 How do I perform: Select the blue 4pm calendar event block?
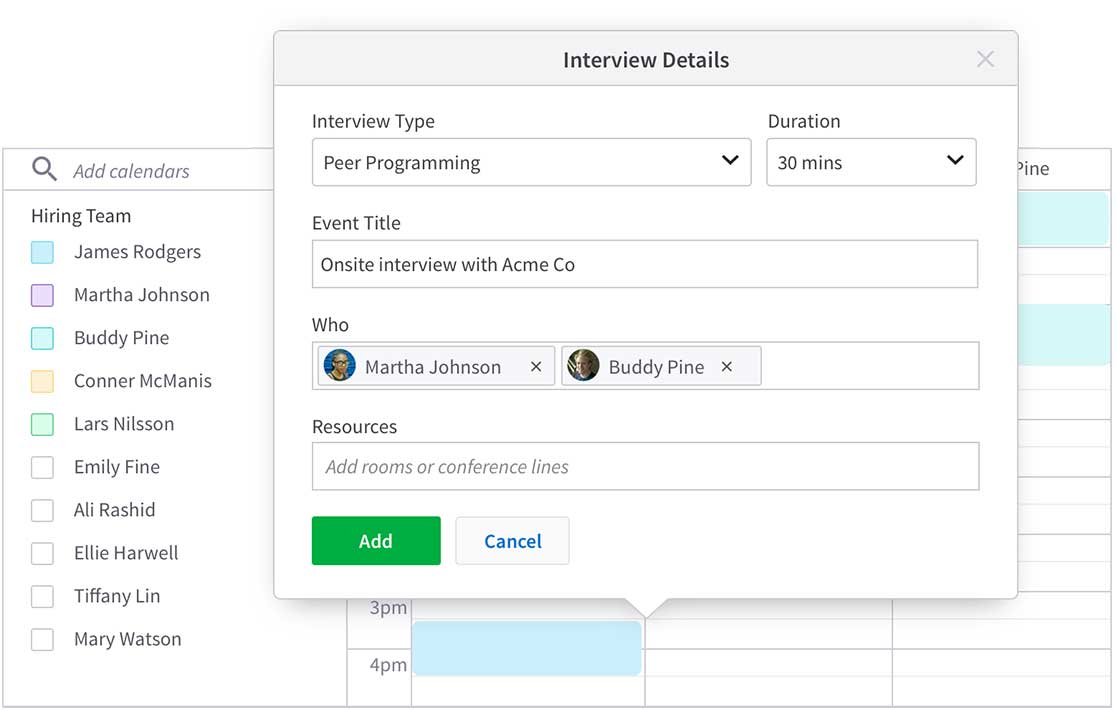[x=526, y=648]
